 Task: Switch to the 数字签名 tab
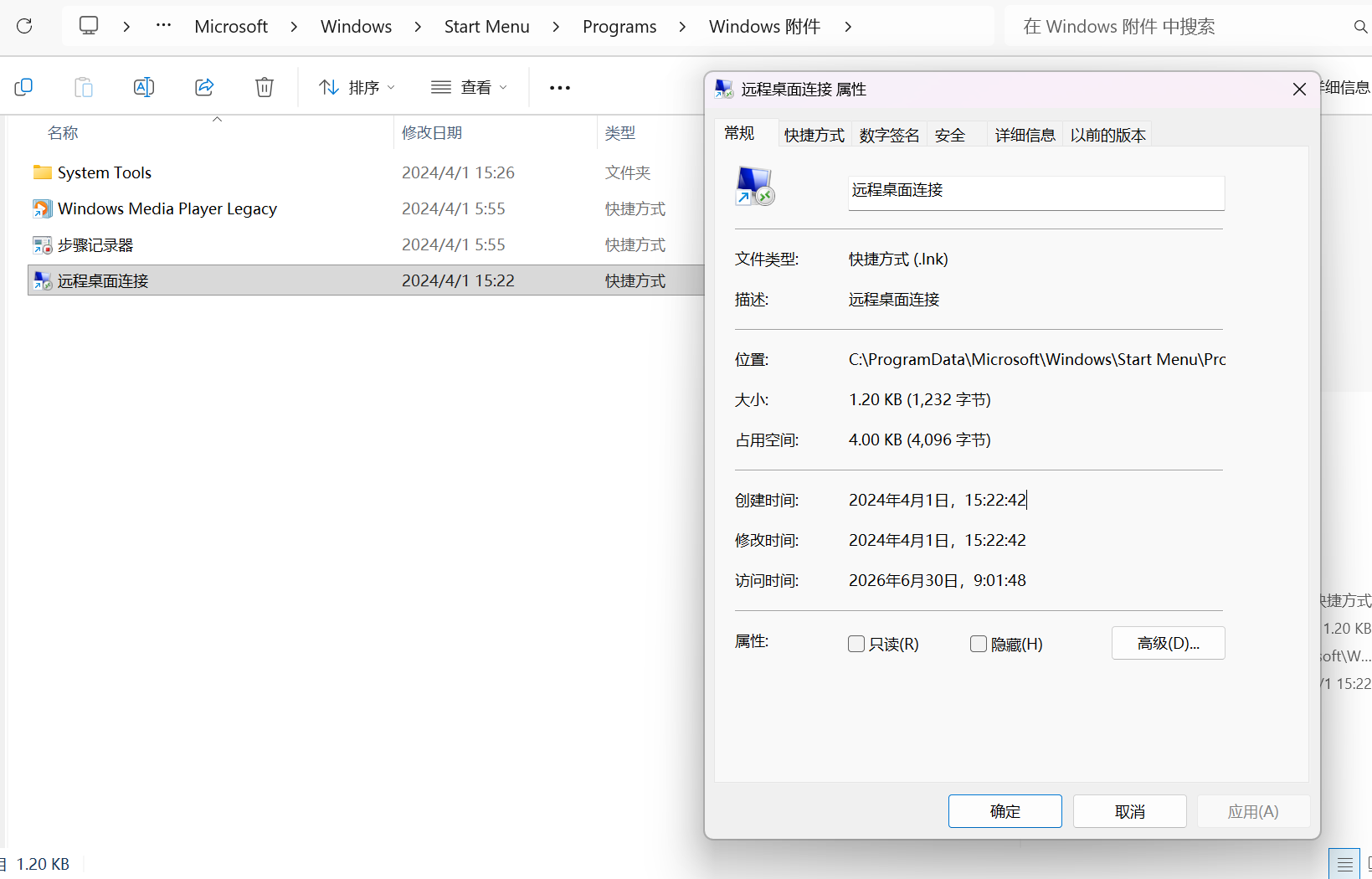(x=889, y=135)
